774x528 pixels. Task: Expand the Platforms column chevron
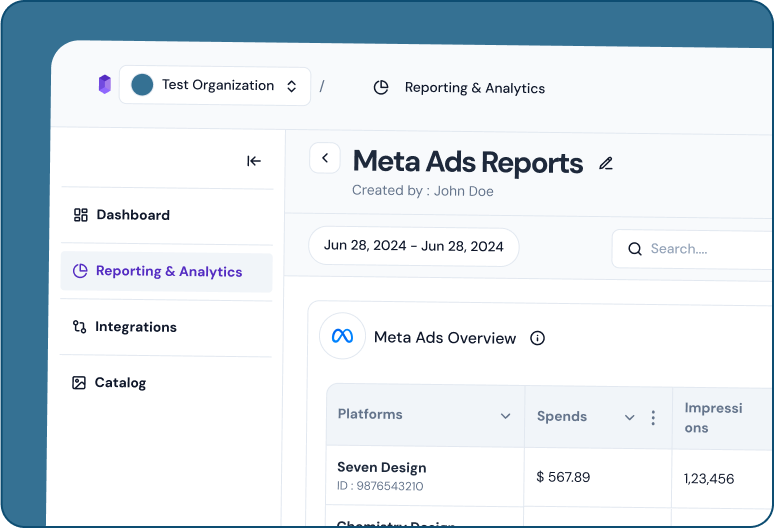click(x=505, y=416)
